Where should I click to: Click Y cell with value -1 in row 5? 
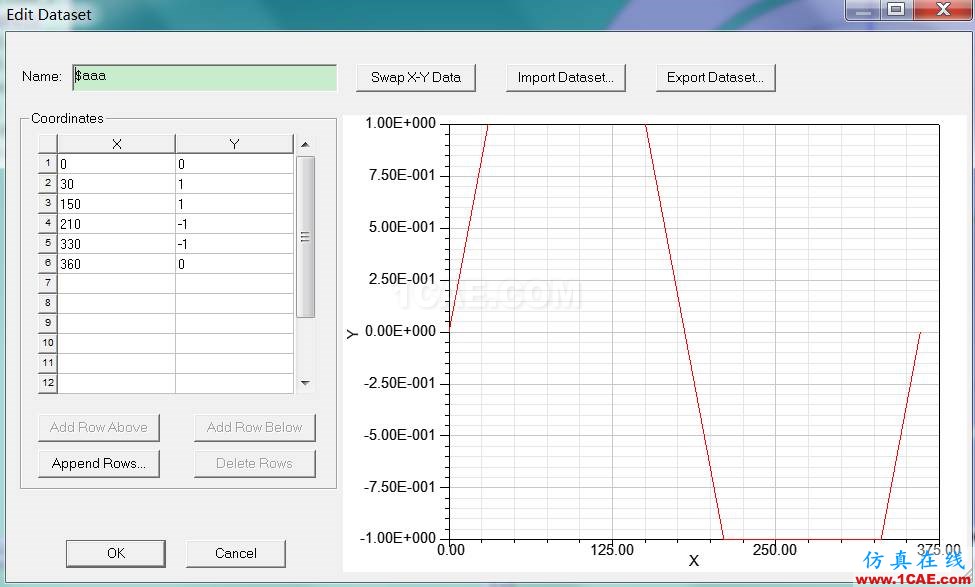[x=234, y=244]
